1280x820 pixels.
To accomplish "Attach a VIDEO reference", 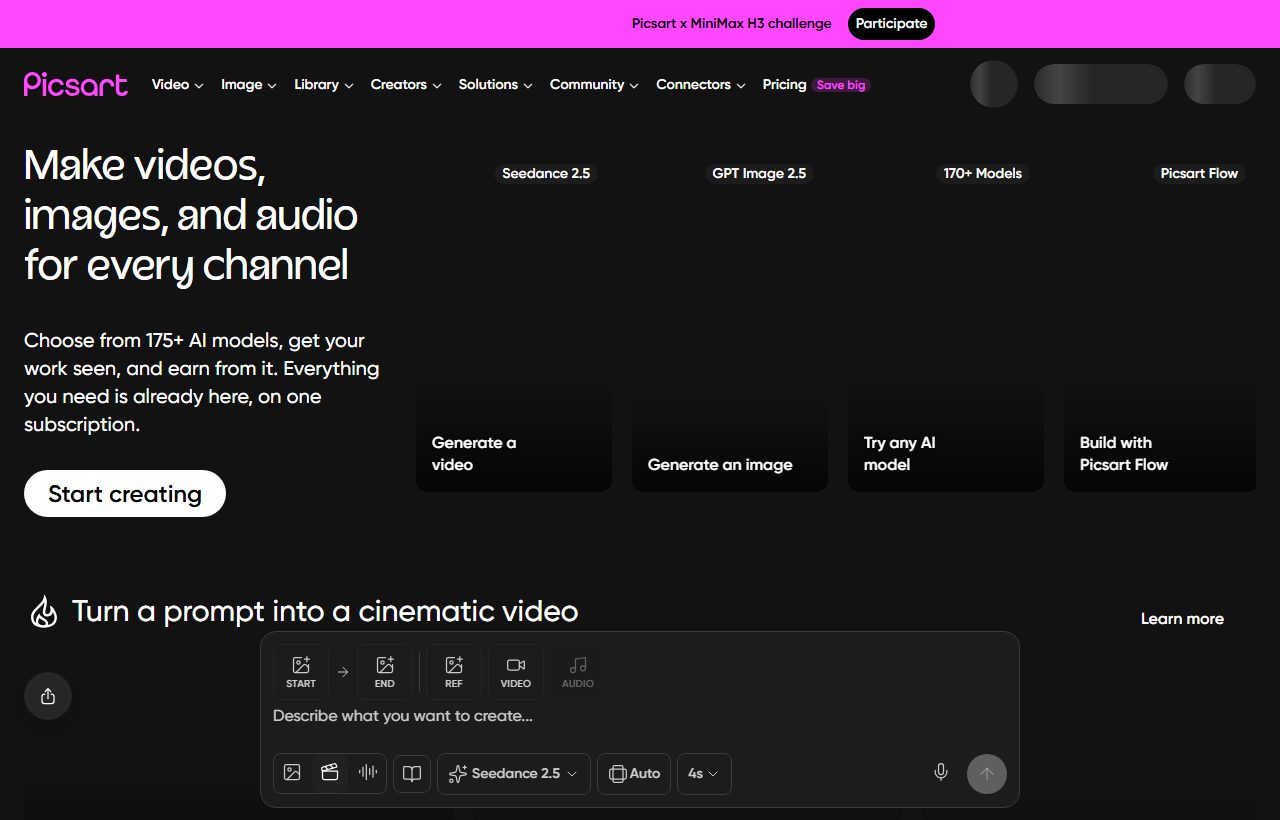I will [x=516, y=672].
